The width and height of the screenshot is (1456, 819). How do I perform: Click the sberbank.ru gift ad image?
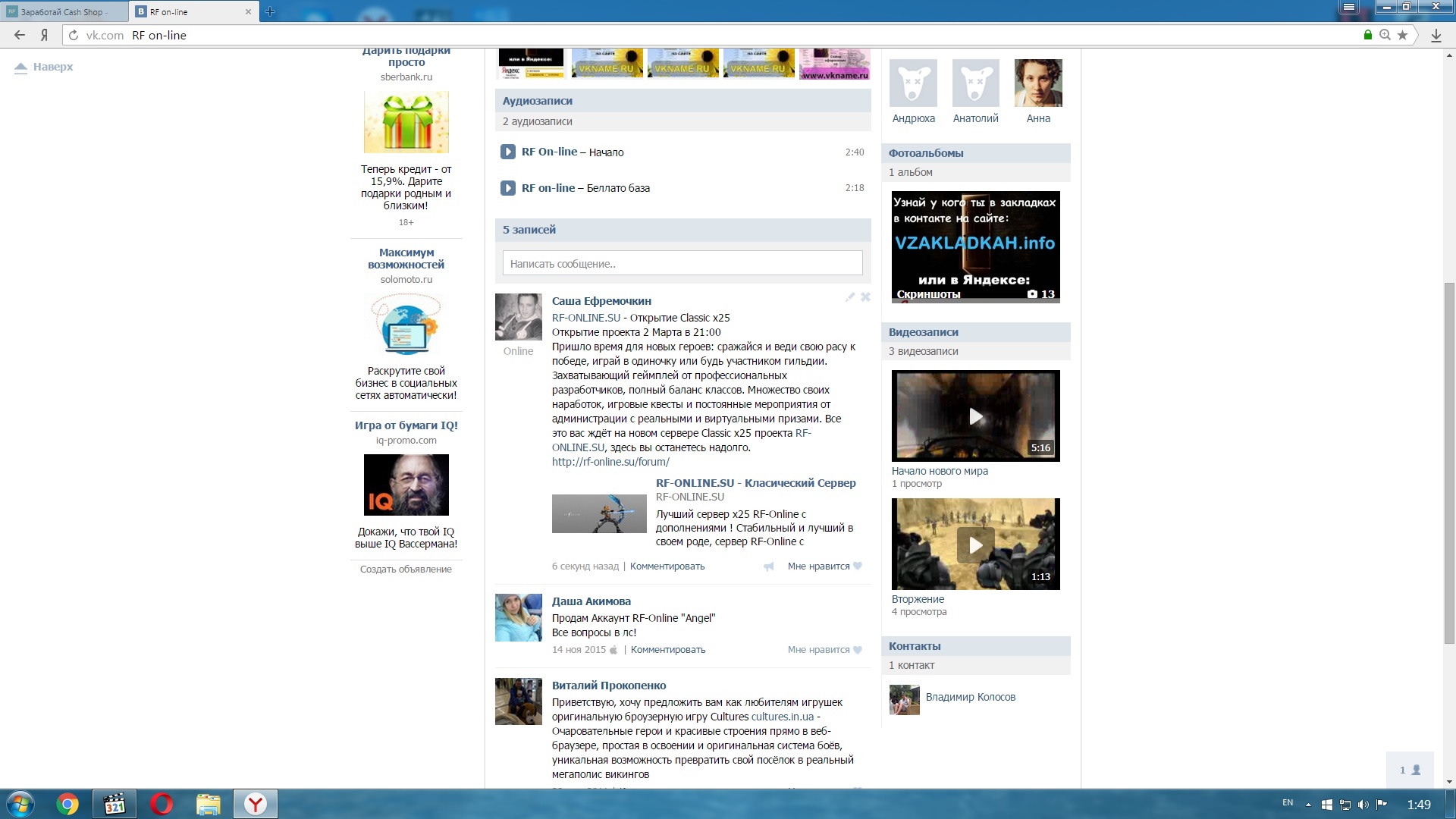click(x=406, y=122)
